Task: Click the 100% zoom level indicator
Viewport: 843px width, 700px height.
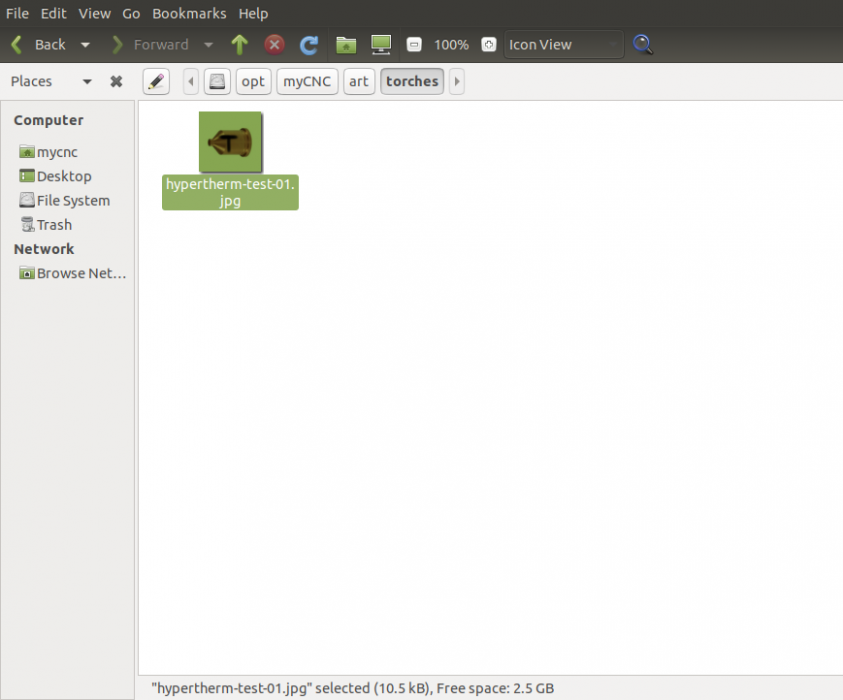Action: [x=451, y=44]
